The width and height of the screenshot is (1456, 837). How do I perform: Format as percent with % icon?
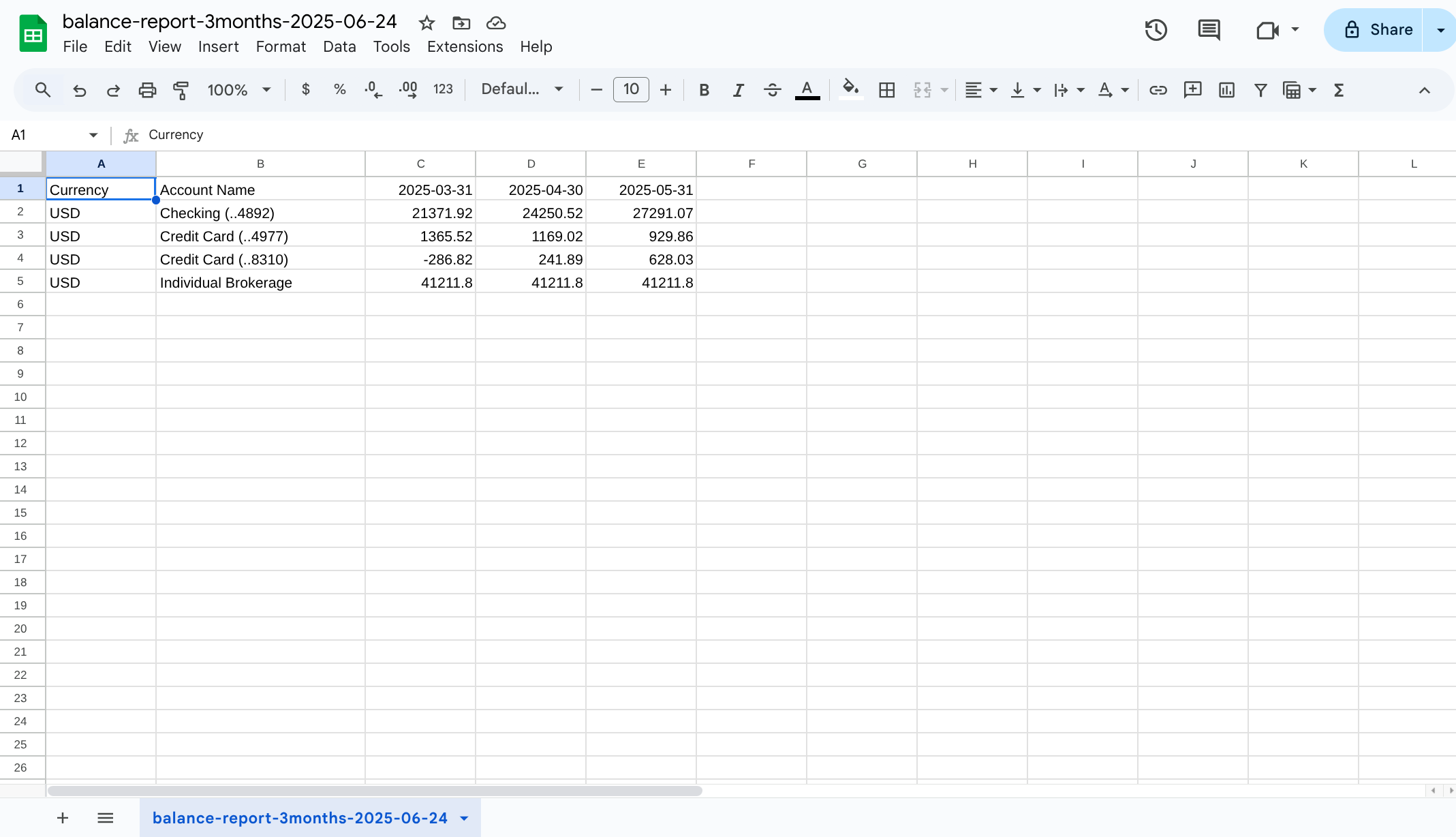(x=339, y=90)
